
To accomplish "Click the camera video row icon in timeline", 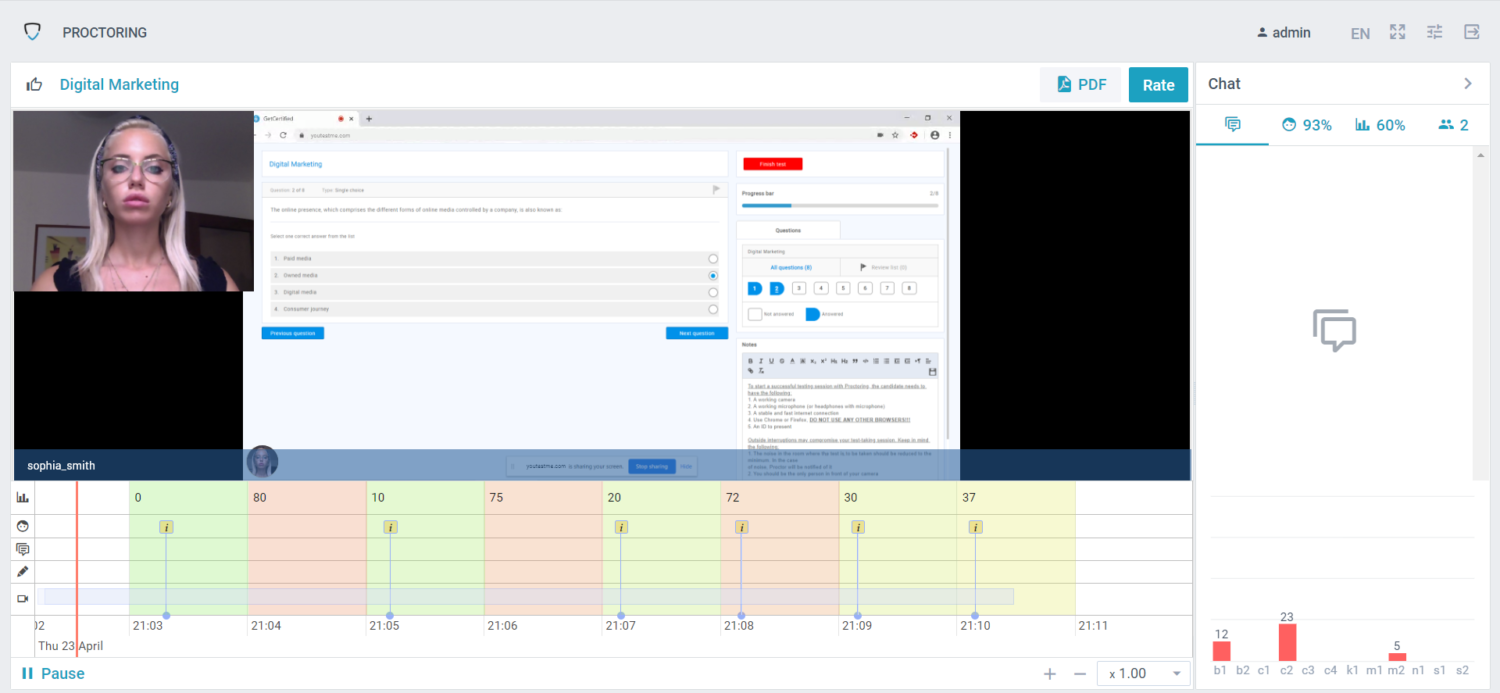I will pyautogui.click(x=23, y=598).
